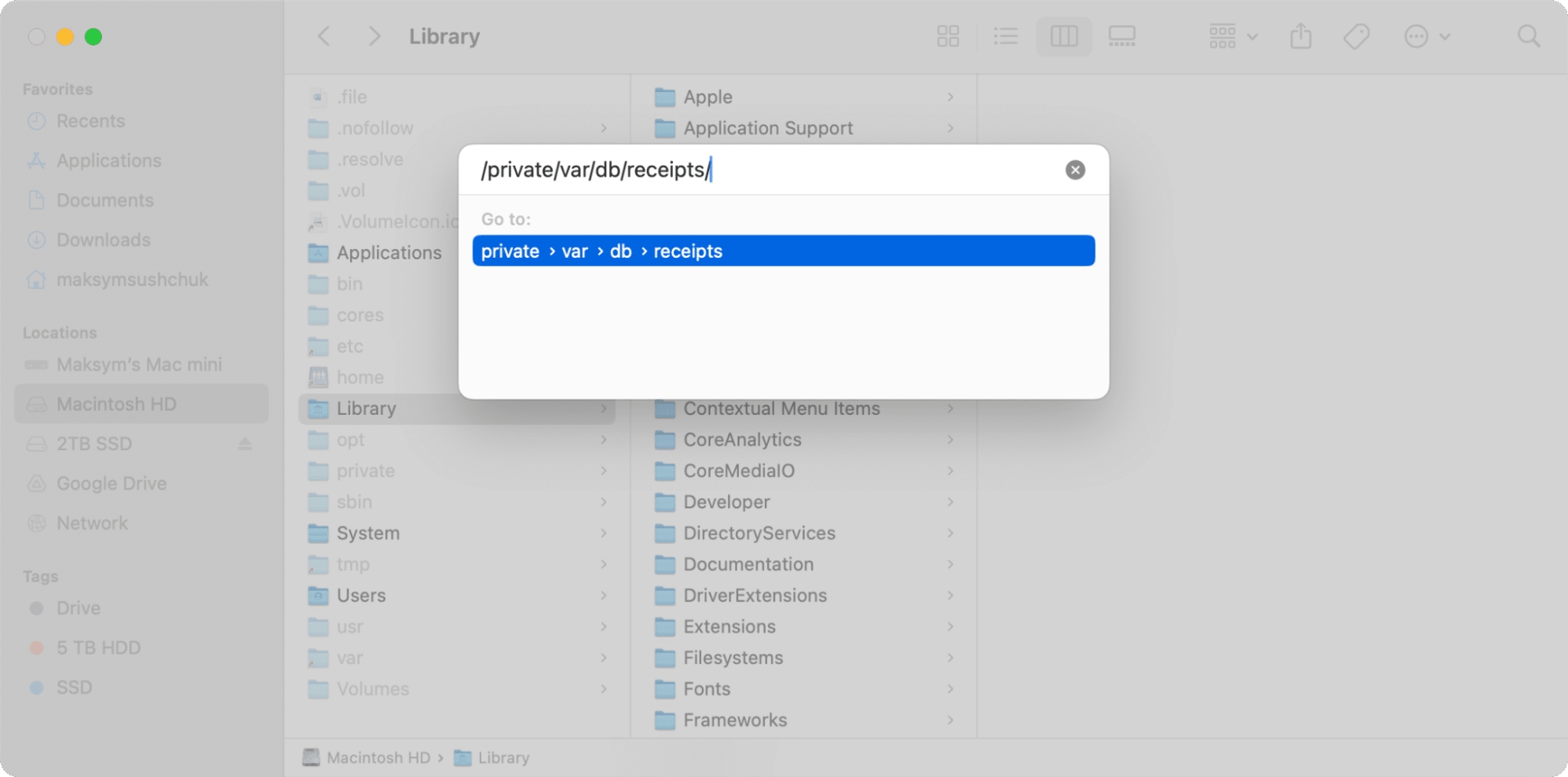Screen dimensions: 1568x777
Task: Switch to icon view
Action: tap(948, 36)
